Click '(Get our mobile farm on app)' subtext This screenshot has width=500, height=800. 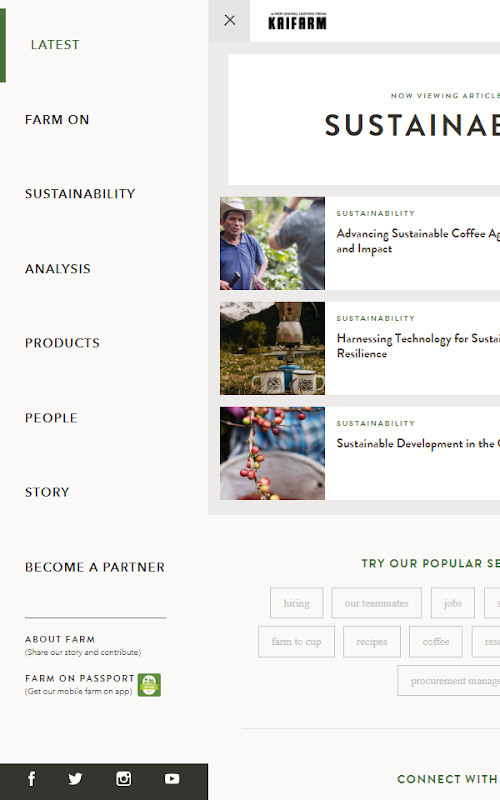pyautogui.click(x=79, y=691)
